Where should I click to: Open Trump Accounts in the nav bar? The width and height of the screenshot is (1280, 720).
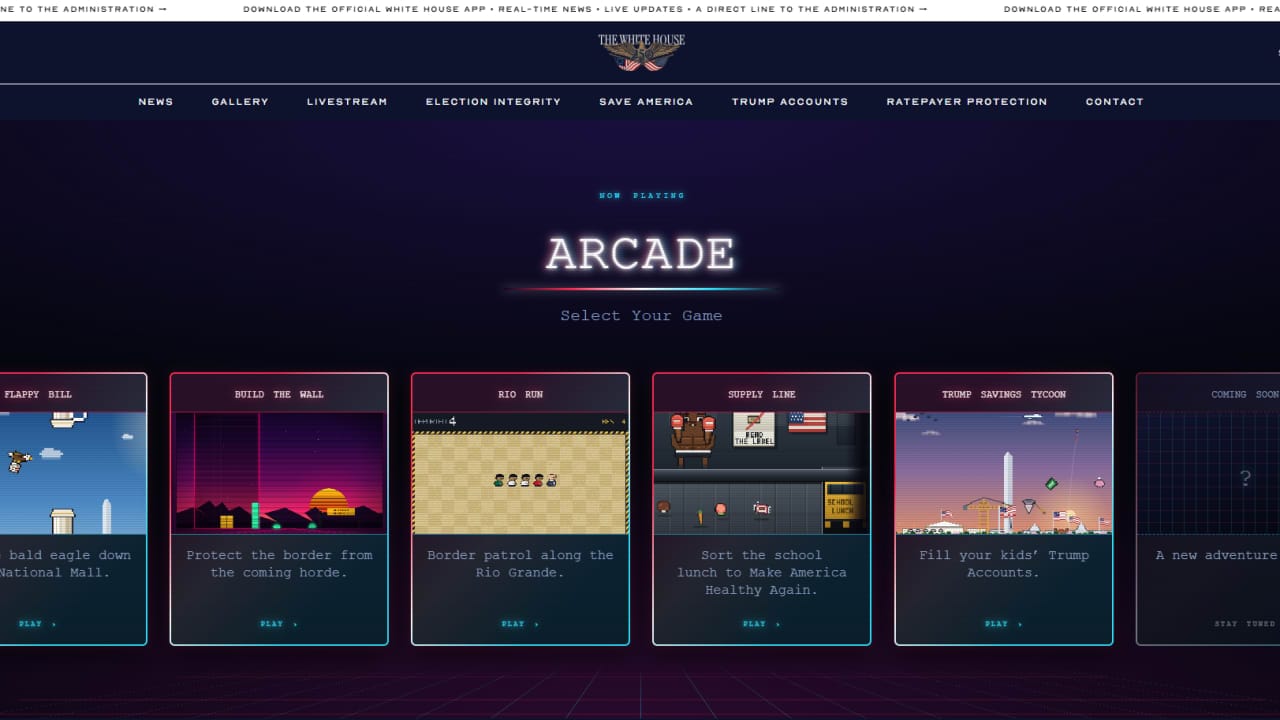pyautogui.click(x=790, y=102)
